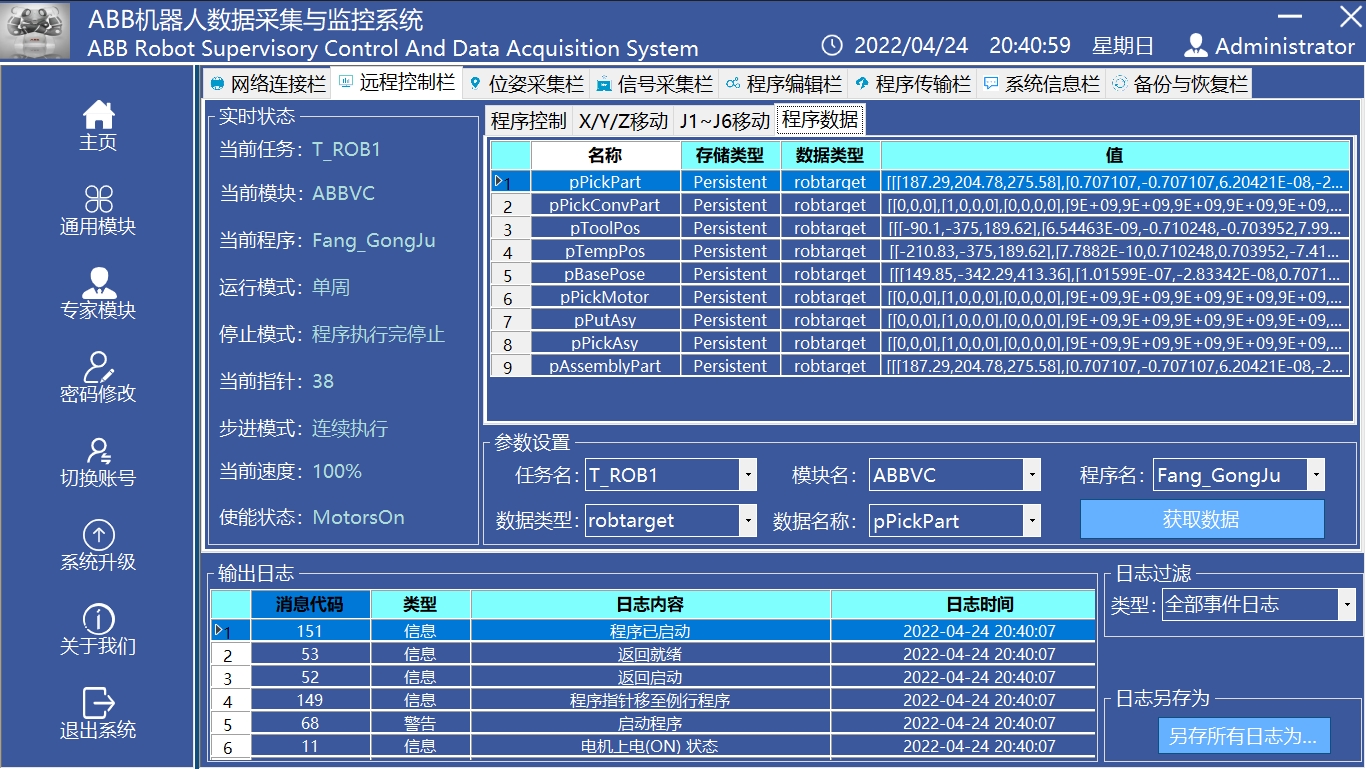Open 密码修改 password change icon
Viewport: 1366px width, 769px height.
tap(98, 366)
